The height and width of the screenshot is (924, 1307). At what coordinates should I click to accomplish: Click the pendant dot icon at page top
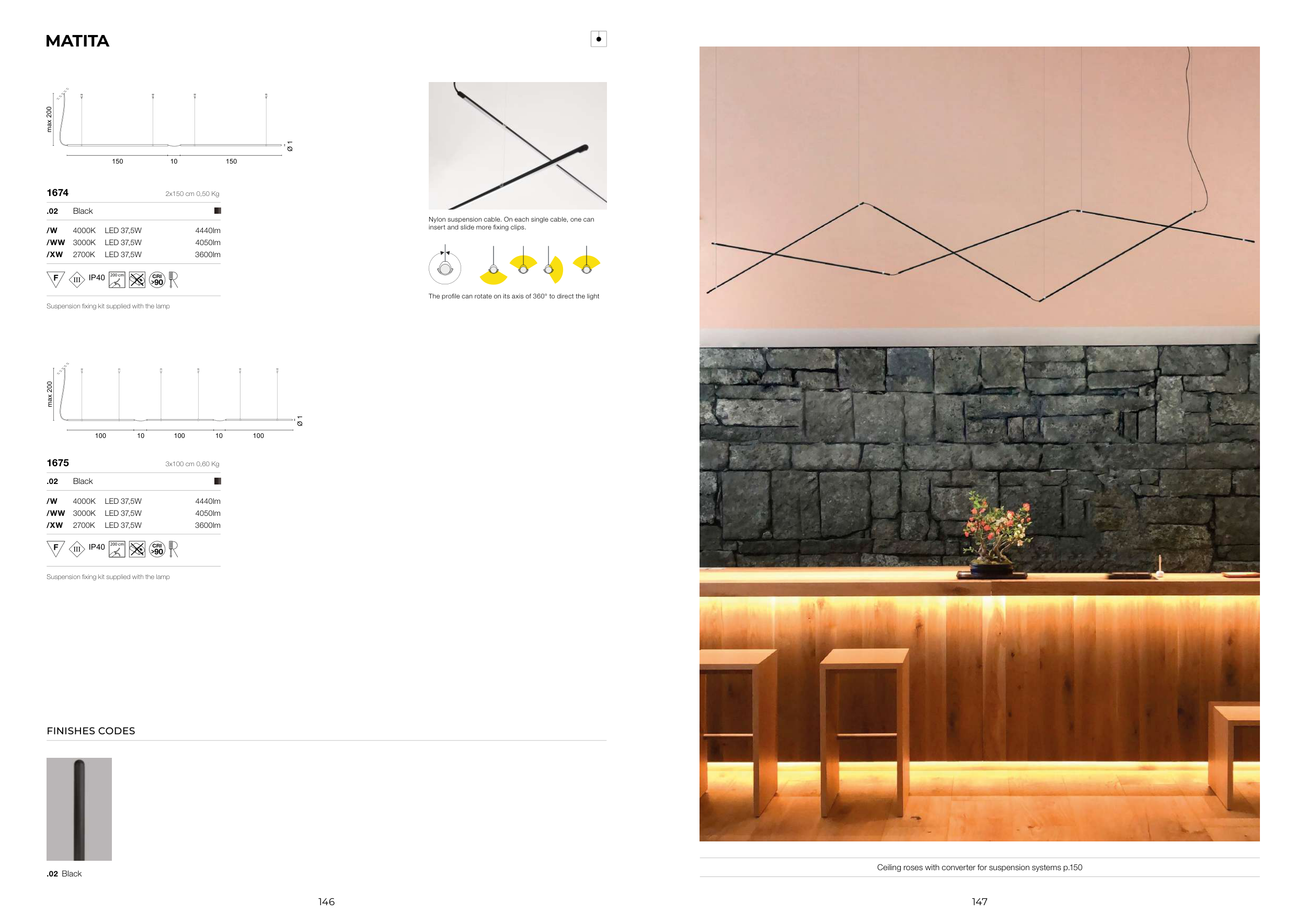click(598, 39)
